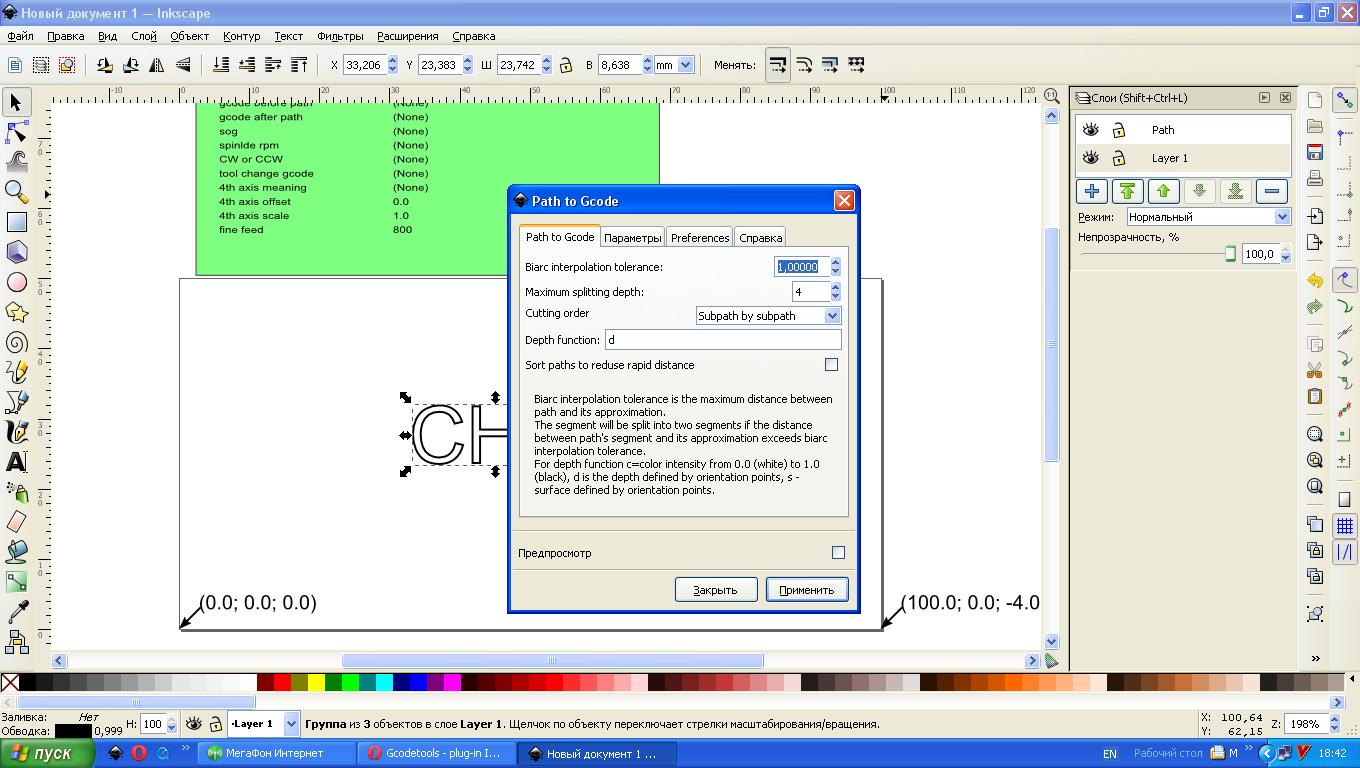
Task: Enable the Предпросмотр preview checkbox
Action: pos(838,552)
